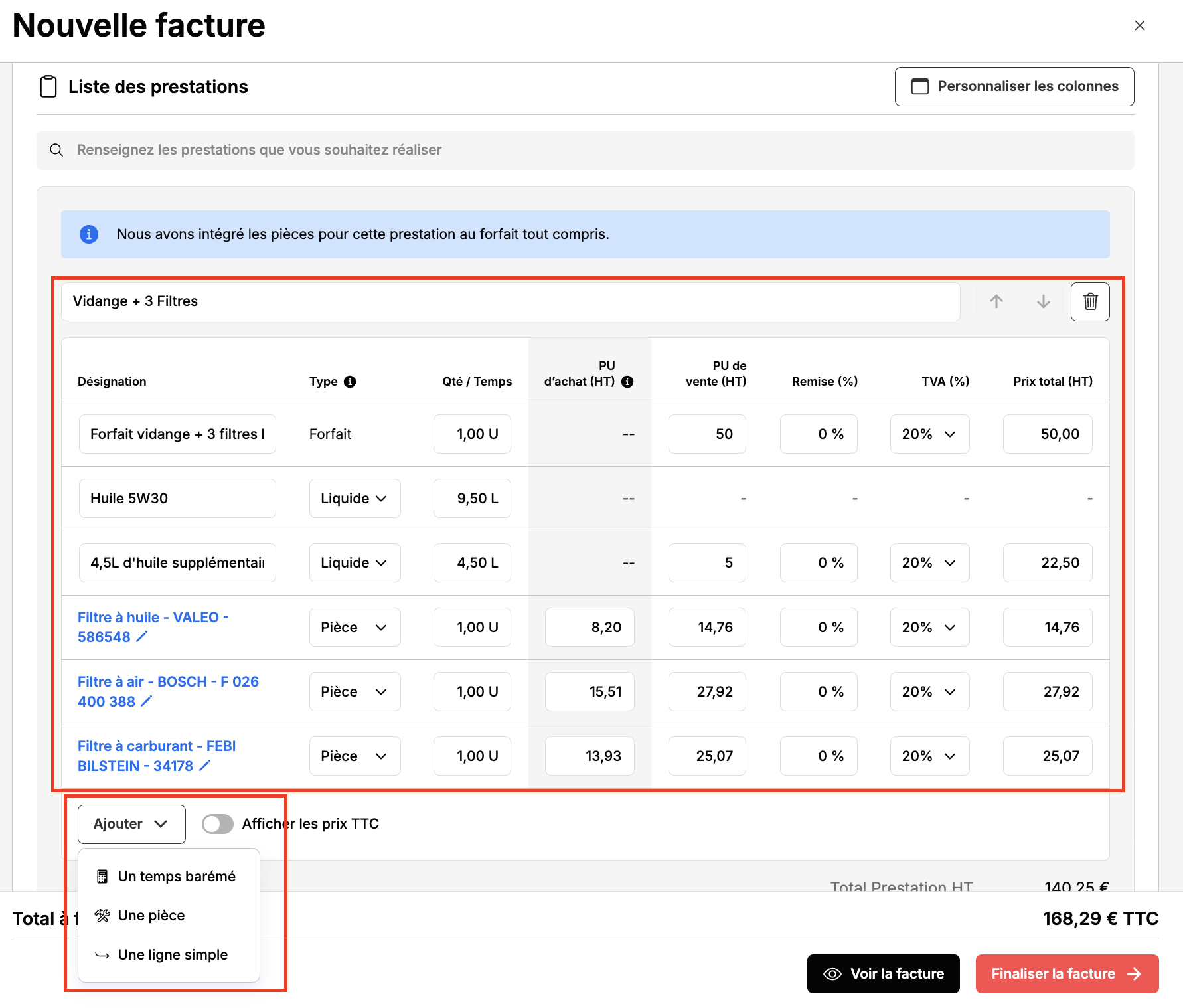This screenshot has width=1183, height=1008.
Task: Open TVA dropdown for Filtre à air row
Action: (x=929, y=692)
